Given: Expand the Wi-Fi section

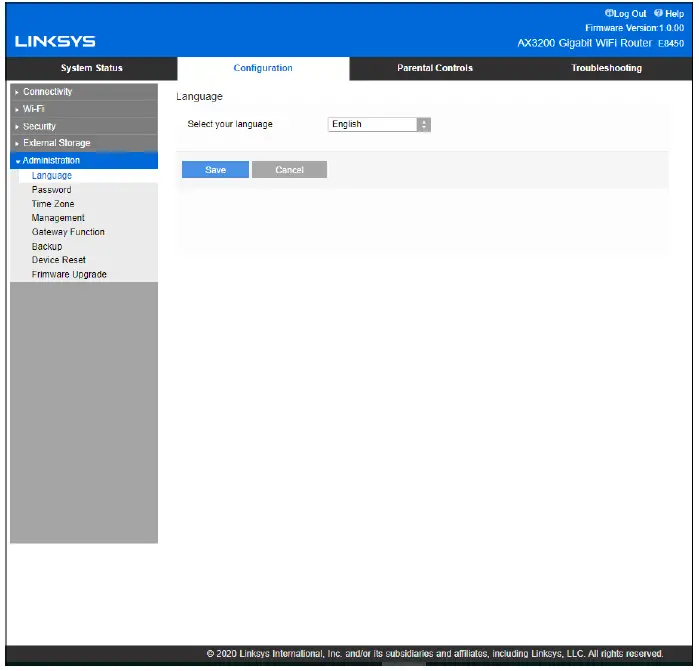Looking at the screenshot, I should 84,109.
